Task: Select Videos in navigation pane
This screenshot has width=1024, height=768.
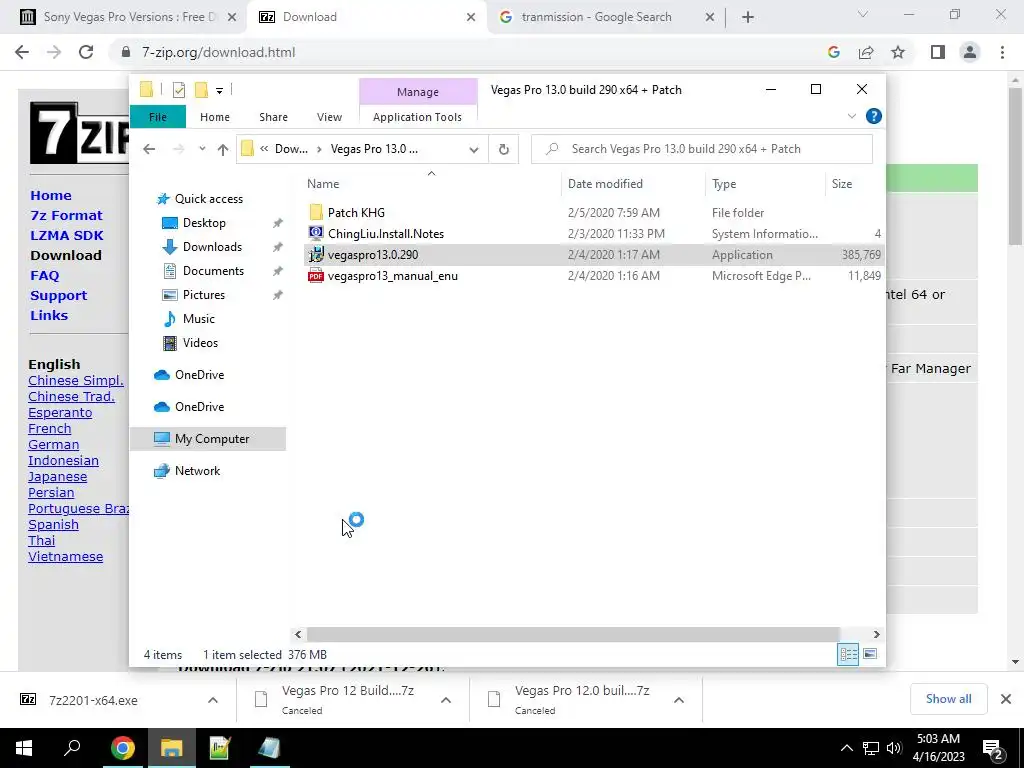Action: [200, 343]
